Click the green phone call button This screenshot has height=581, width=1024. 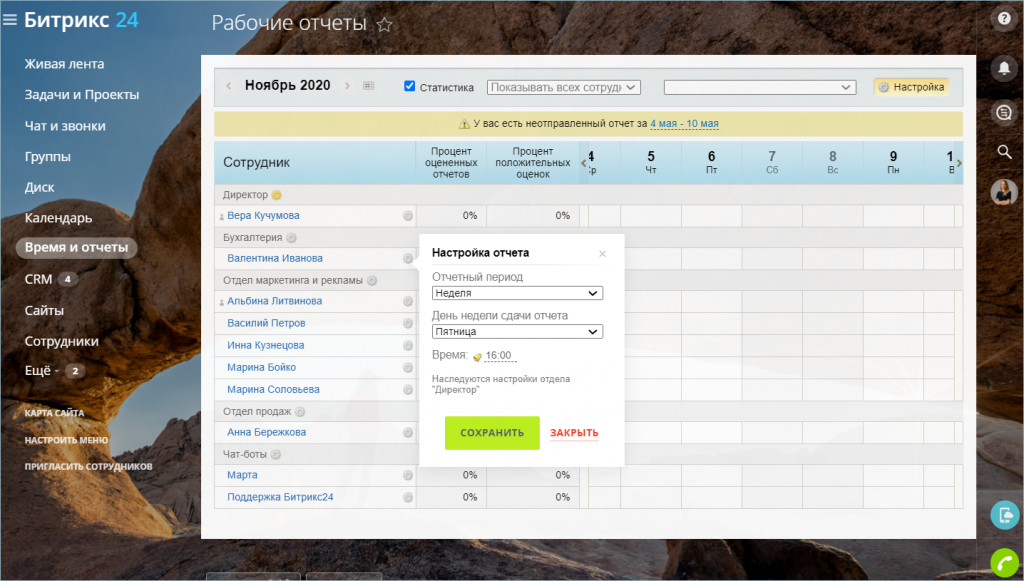click(1005, 564)
